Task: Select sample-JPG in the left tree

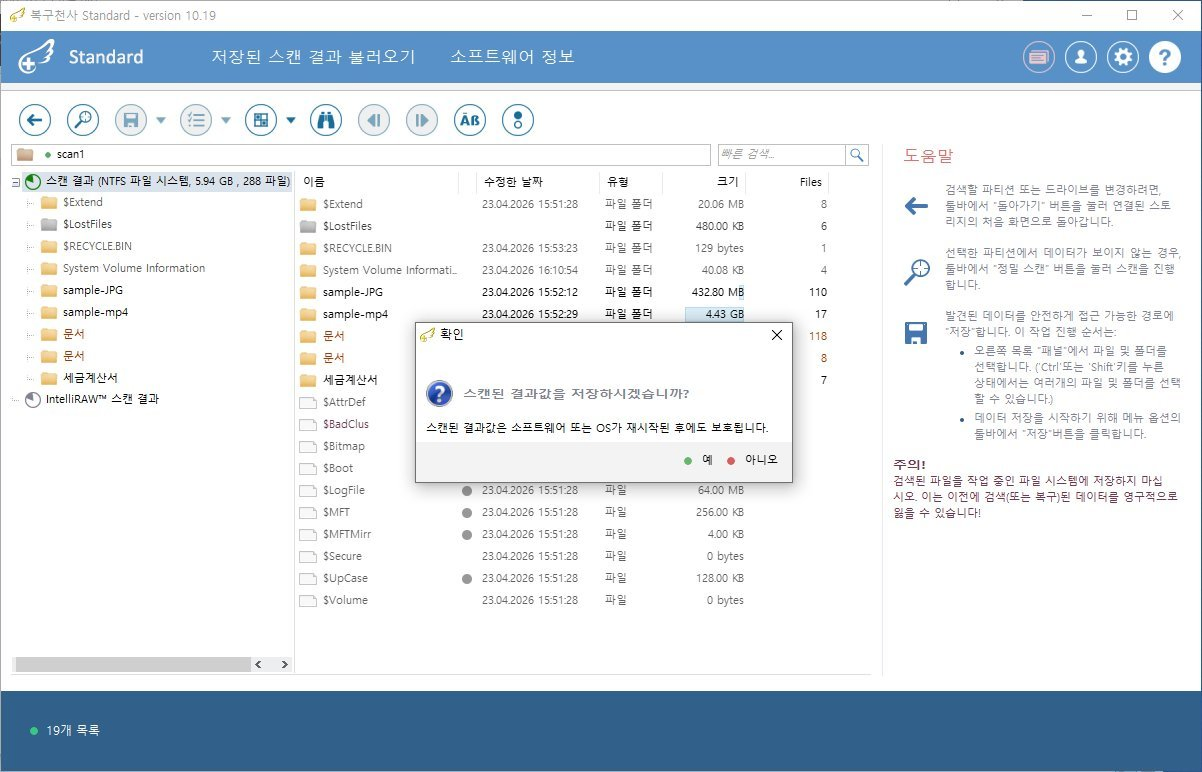Action: pos(92,290)
